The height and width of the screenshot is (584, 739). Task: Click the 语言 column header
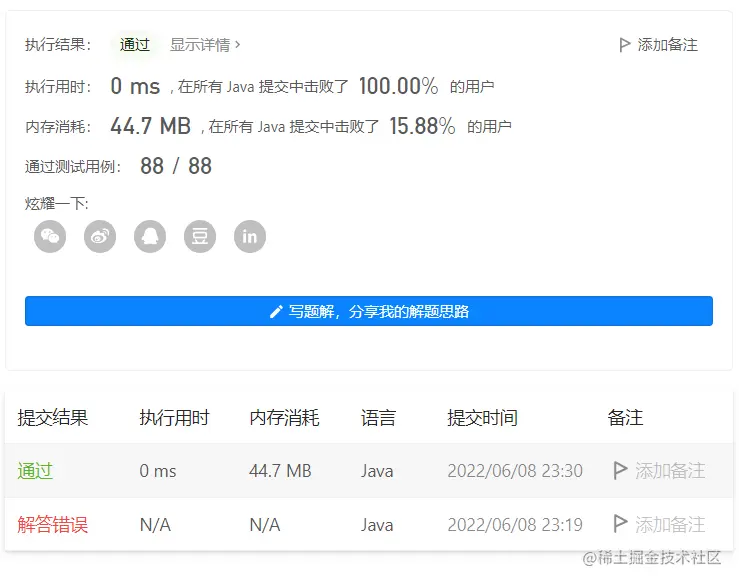tap(378, 418)
